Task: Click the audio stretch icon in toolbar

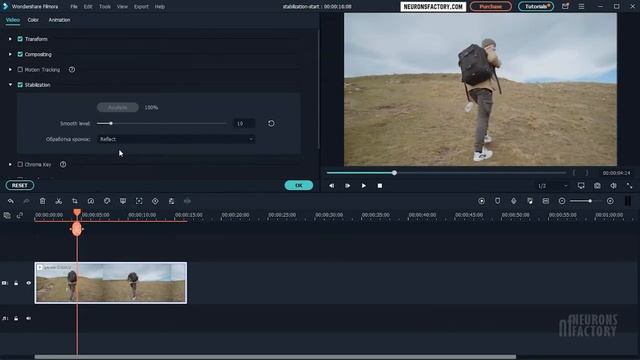Action: pos(187,201)
